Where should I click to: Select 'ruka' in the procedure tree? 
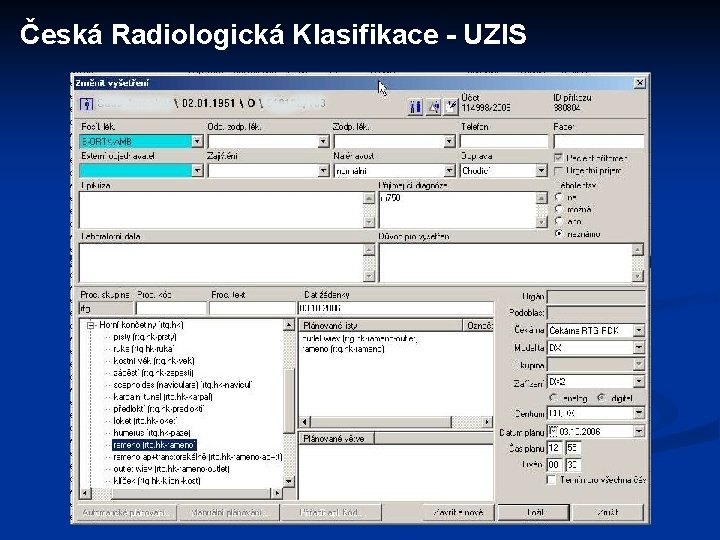pos(143,349)
